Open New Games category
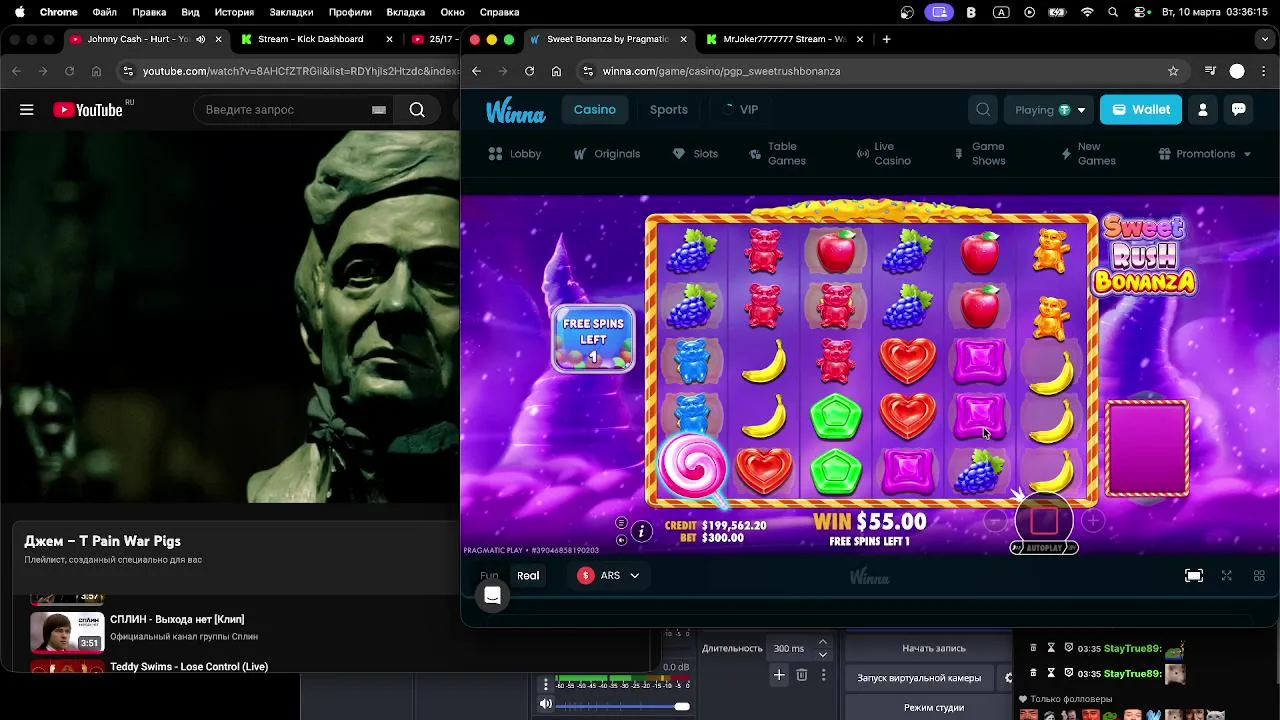This screenshot has height=720, width=1280. [x=1089, y=154]
